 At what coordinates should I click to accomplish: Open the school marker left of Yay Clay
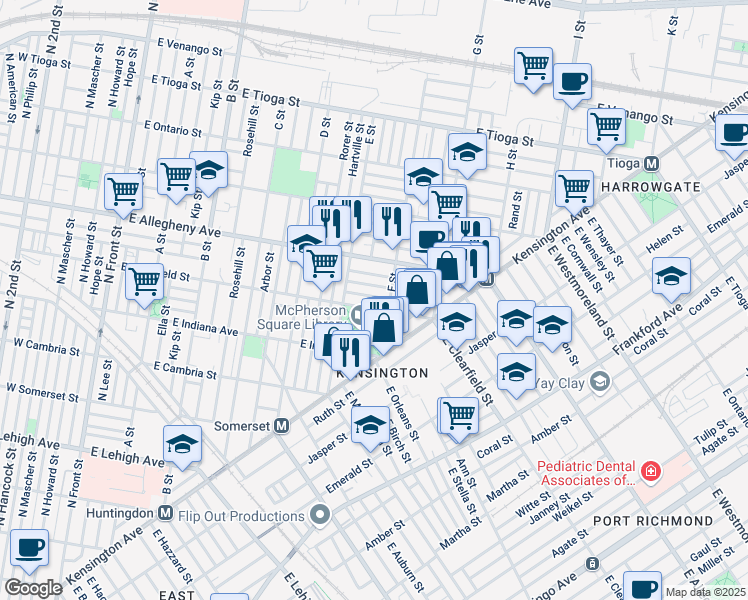[x=516, y=376]
